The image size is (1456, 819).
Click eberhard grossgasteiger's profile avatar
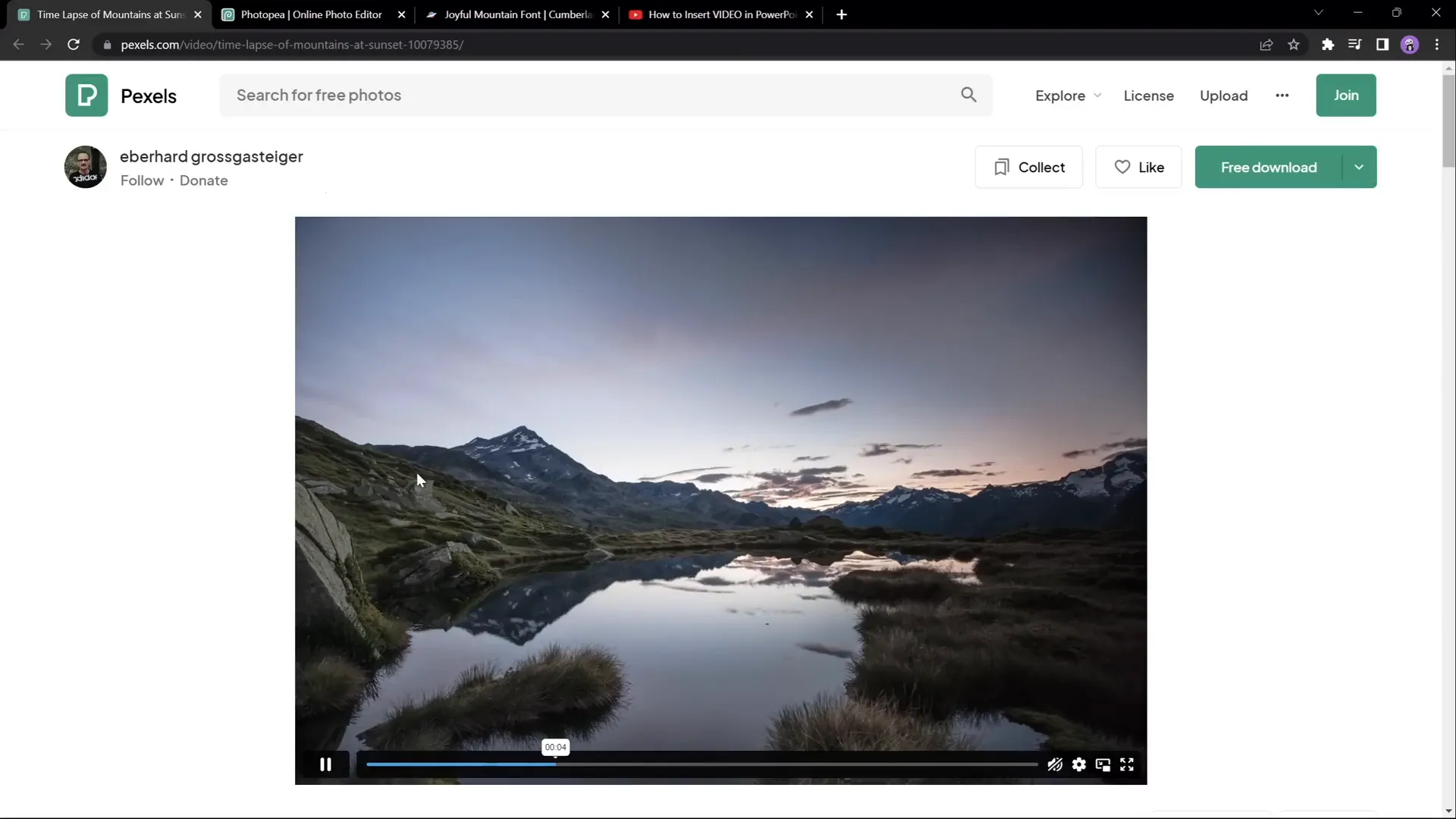[85, 167]
